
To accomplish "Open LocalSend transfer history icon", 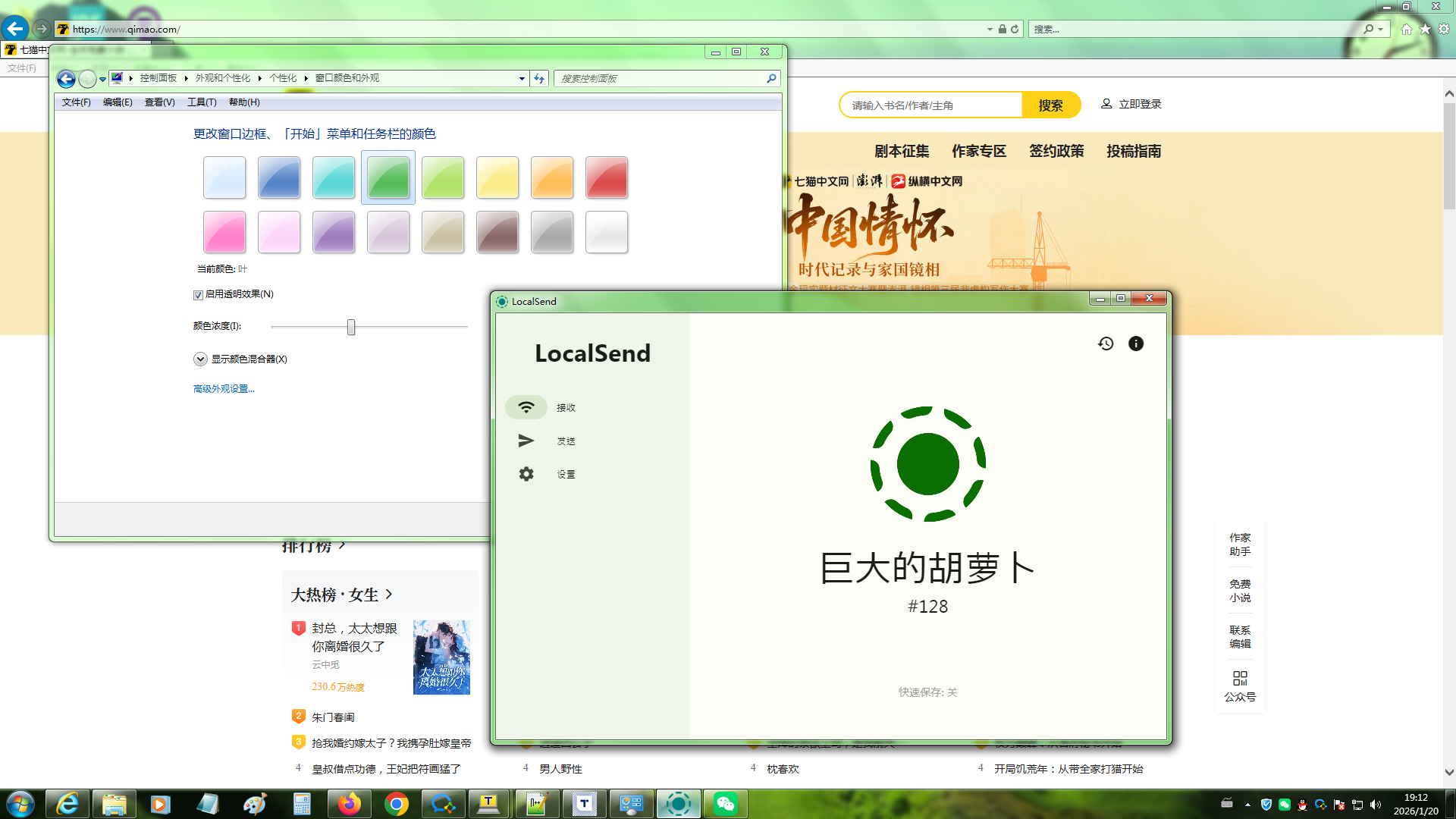I will click(x=1106, y=344).
